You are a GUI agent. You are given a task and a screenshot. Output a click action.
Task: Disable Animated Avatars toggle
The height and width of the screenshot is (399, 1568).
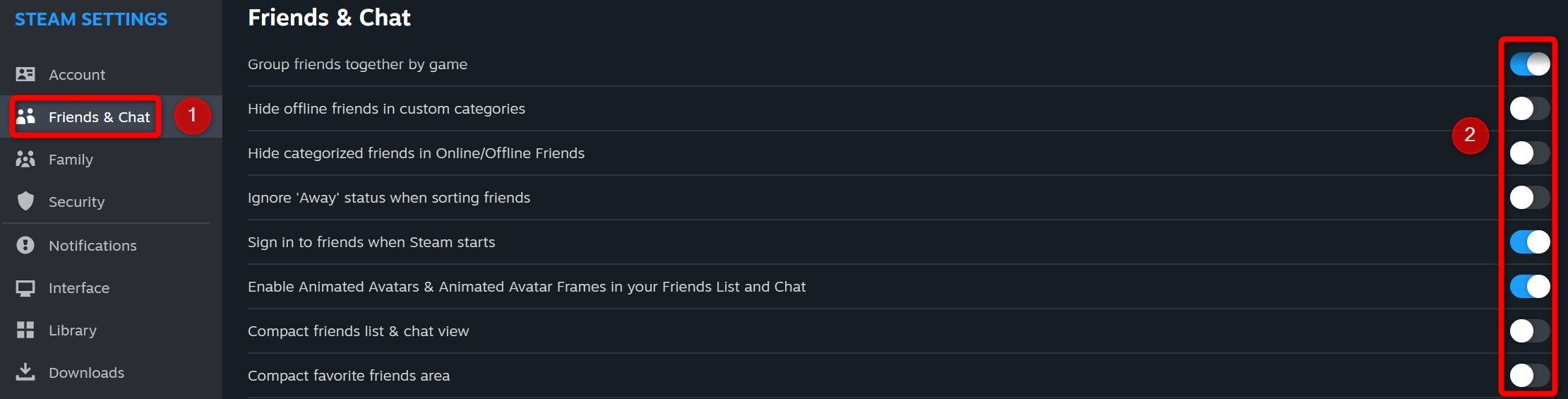[1529, 287]
